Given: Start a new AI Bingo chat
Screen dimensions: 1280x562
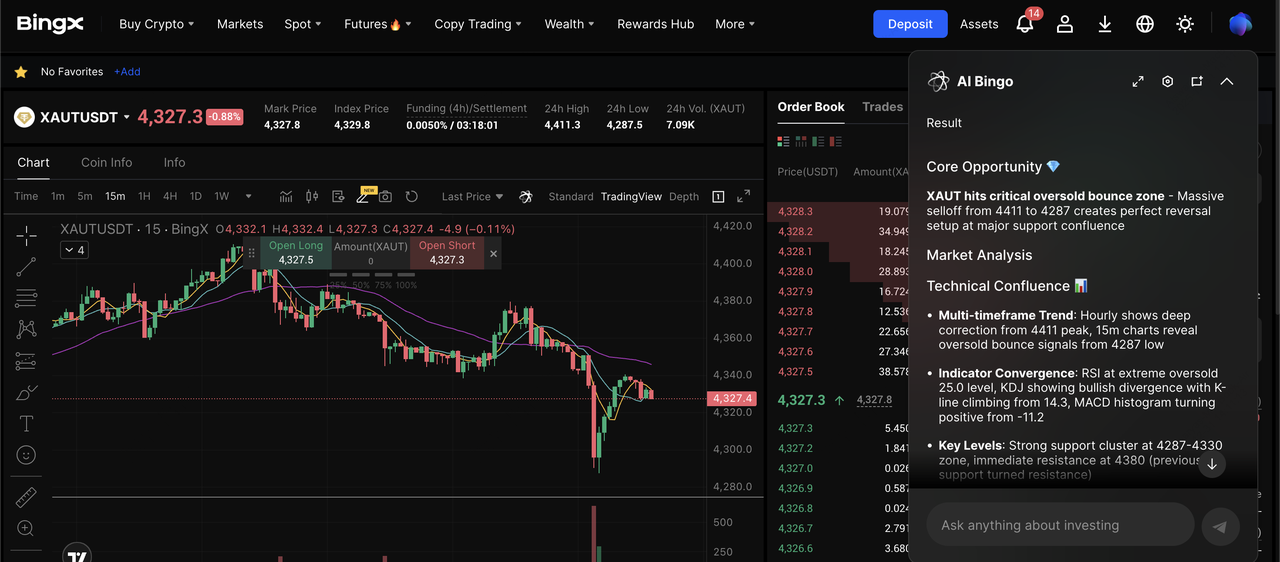Looking at the screenshot, I should click(1197, 82).
